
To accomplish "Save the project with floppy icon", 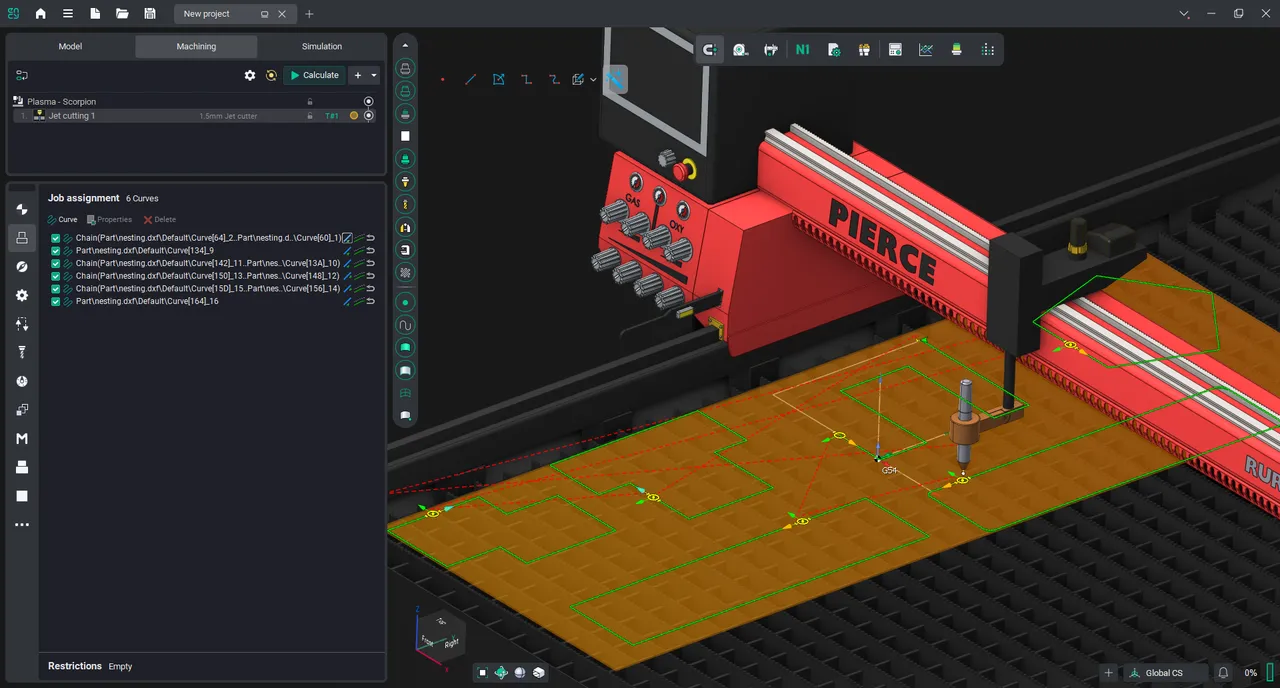I will pyautogui.click(x=150, y=14).
